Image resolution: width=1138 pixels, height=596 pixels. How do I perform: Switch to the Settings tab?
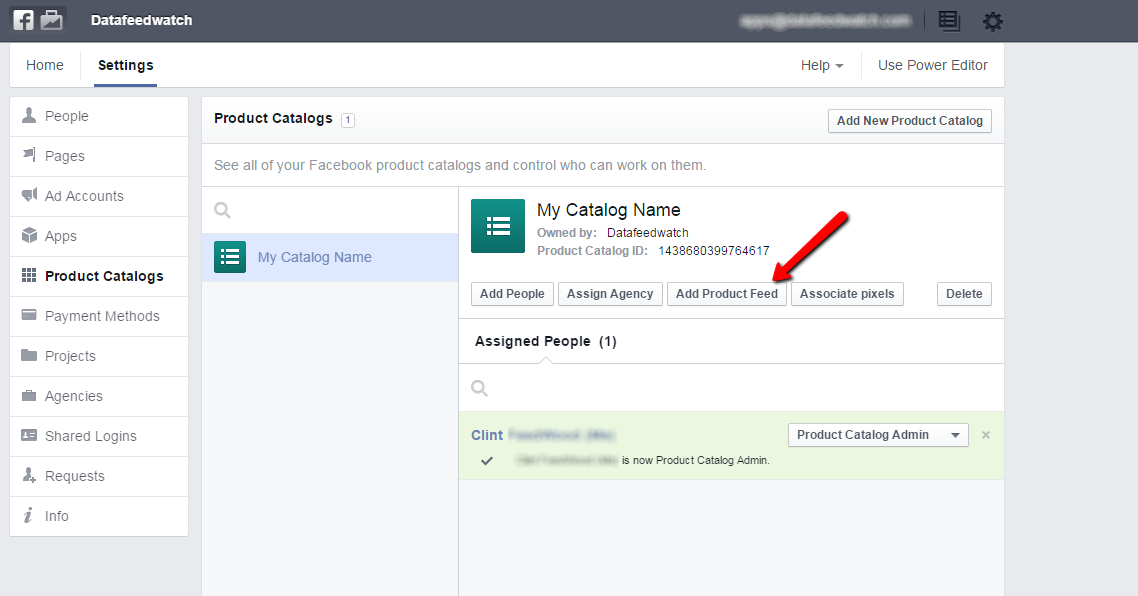point(126,65)
